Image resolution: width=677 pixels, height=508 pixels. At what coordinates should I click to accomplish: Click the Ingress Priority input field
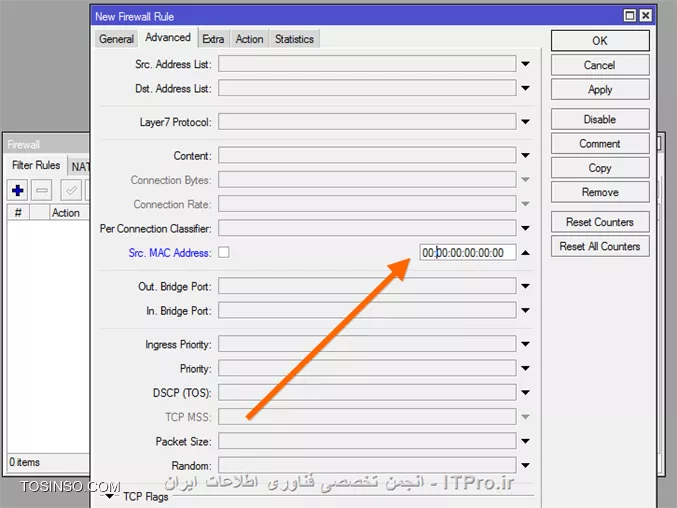point(367,344)
